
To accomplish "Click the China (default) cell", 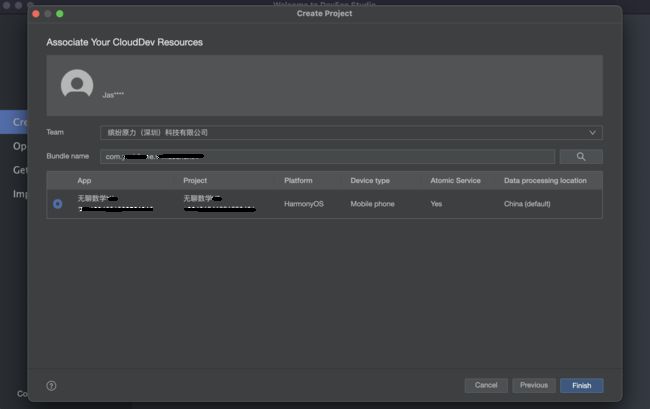I will point(527,204).
